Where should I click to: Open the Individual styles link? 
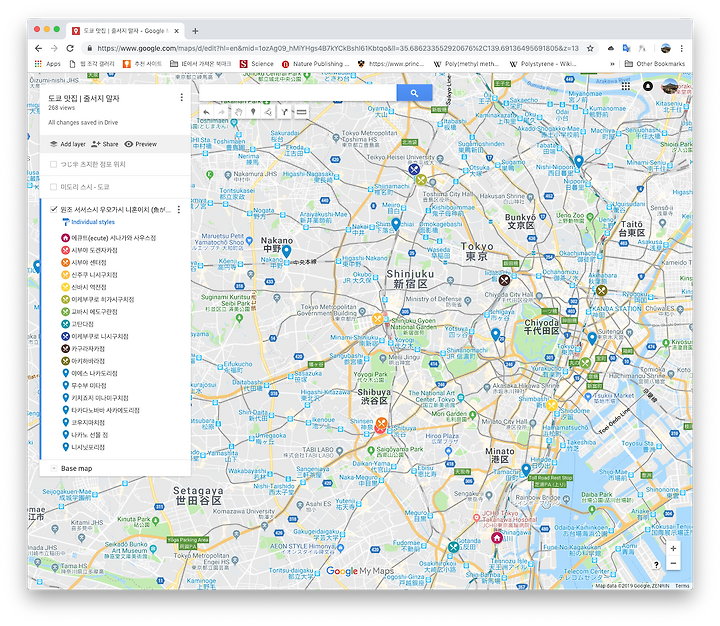[x=93, y=222]
